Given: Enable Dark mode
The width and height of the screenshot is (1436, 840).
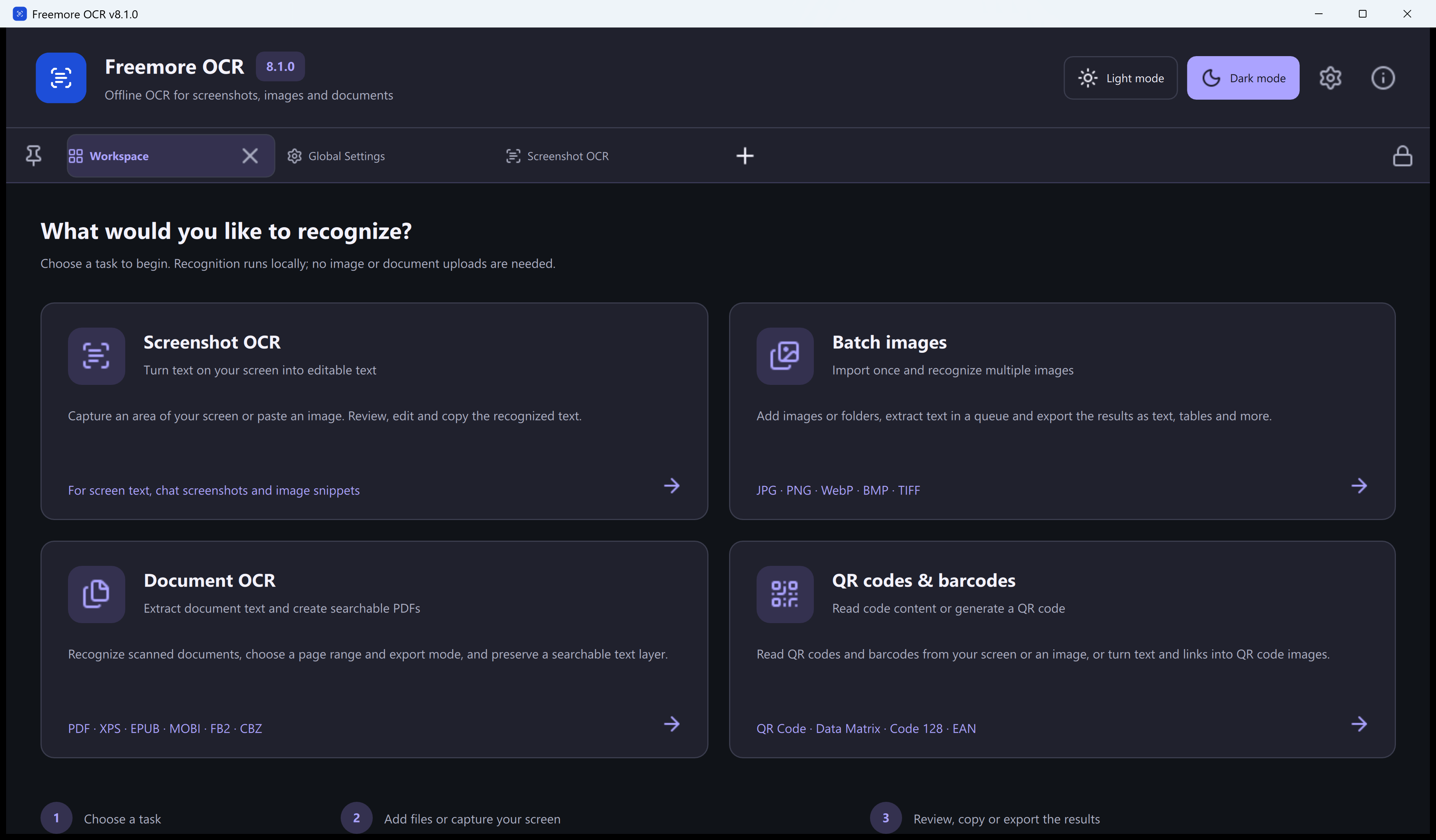Looking at the screenshot, I should 1243,78.
